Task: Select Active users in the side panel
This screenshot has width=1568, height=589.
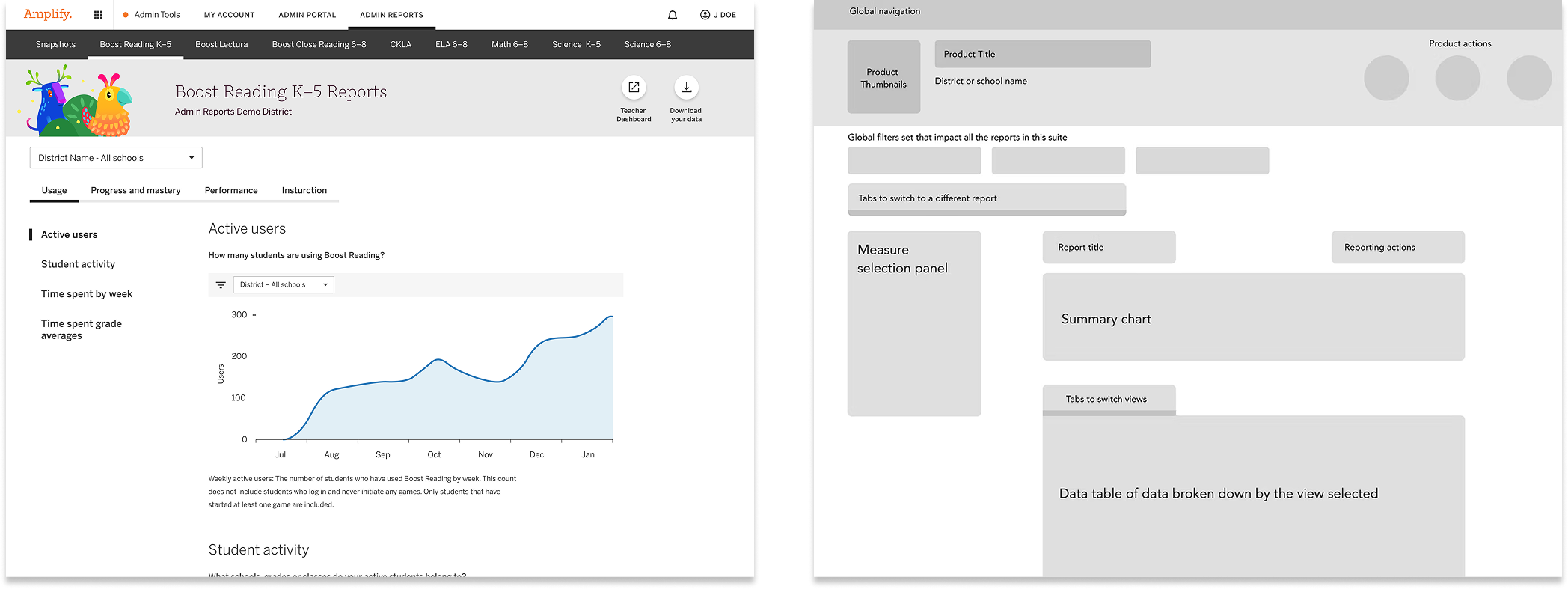Action: [x=69, y=235]
